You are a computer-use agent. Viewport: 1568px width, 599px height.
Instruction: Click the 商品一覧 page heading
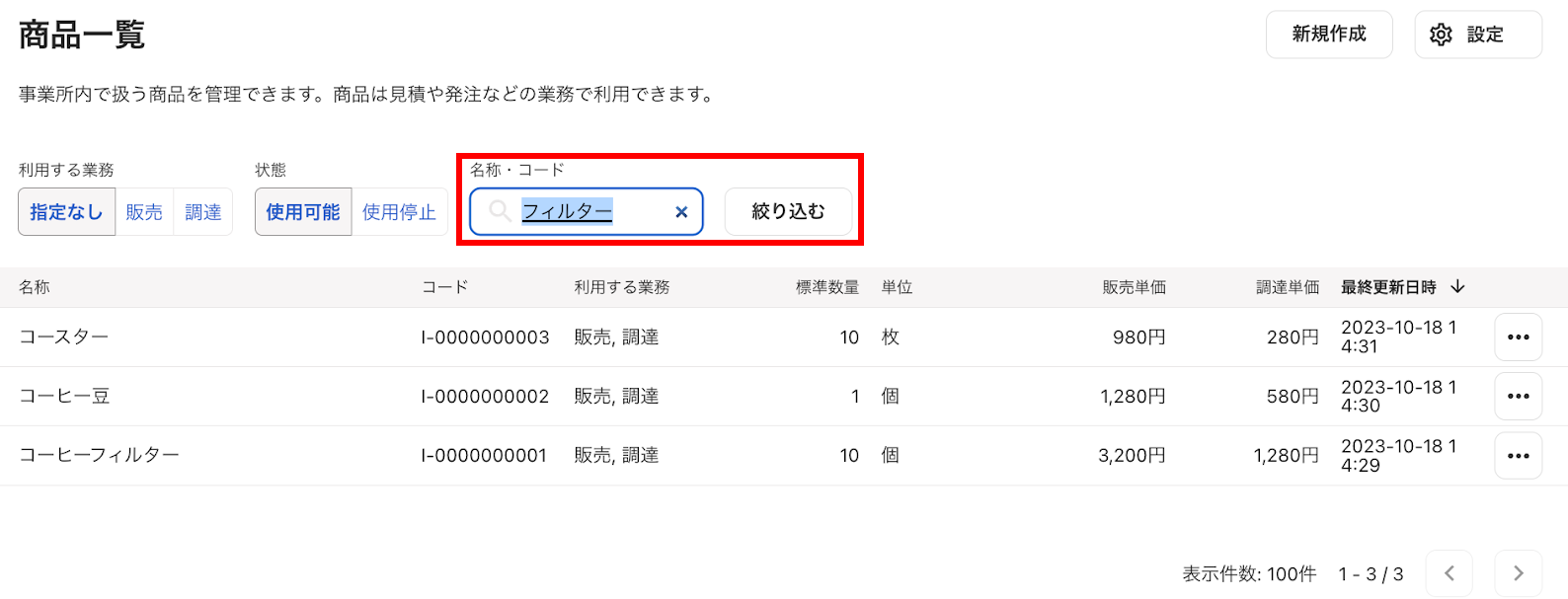click(82, 35)
